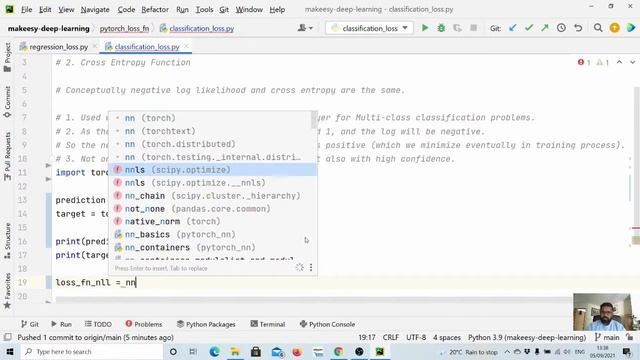Open the JetBrains Space colorful icon
This screenshot has width=640, height=360.
[631, 28]
